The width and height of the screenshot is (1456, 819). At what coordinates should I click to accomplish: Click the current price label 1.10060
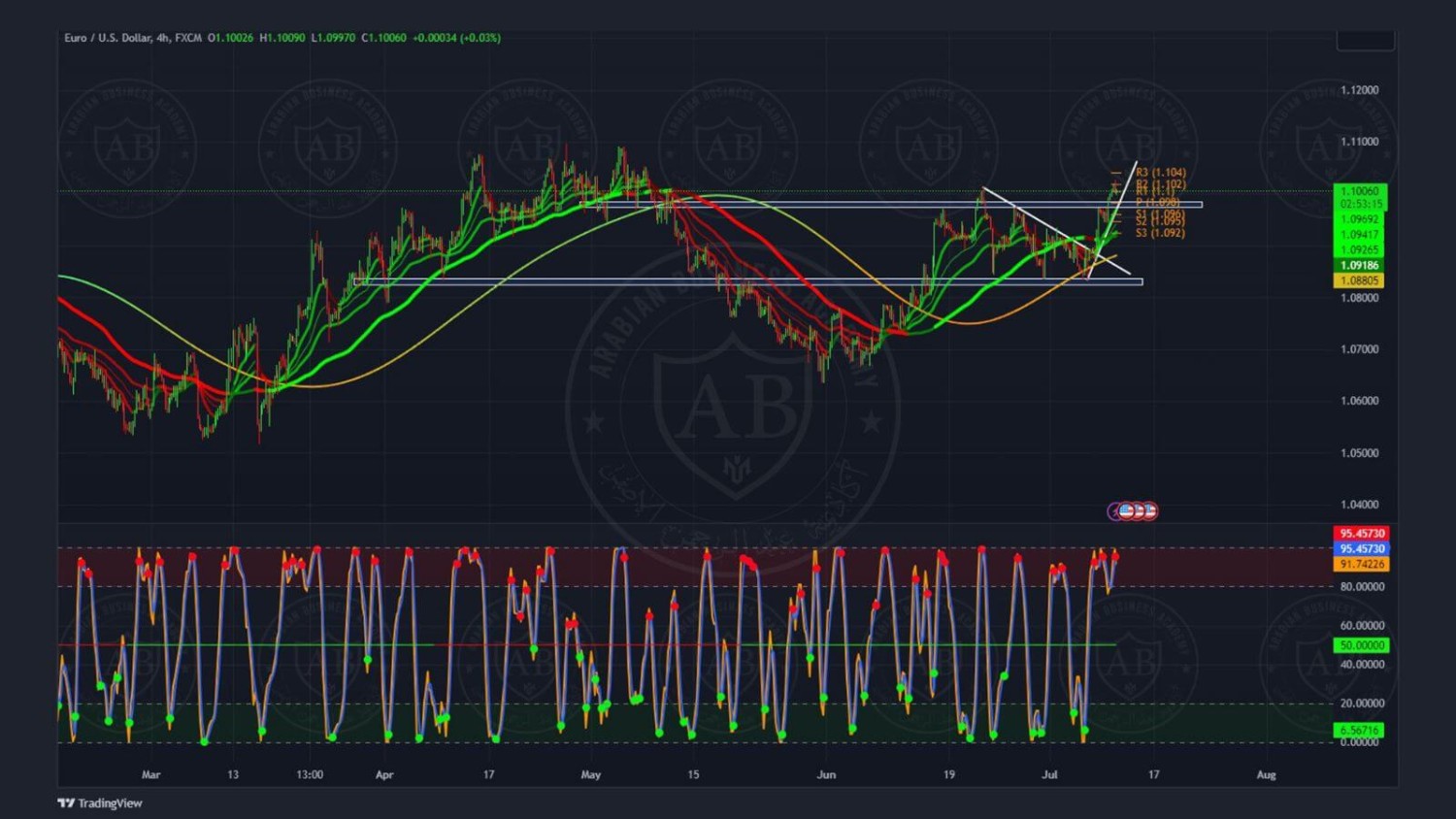[1360, 191]
